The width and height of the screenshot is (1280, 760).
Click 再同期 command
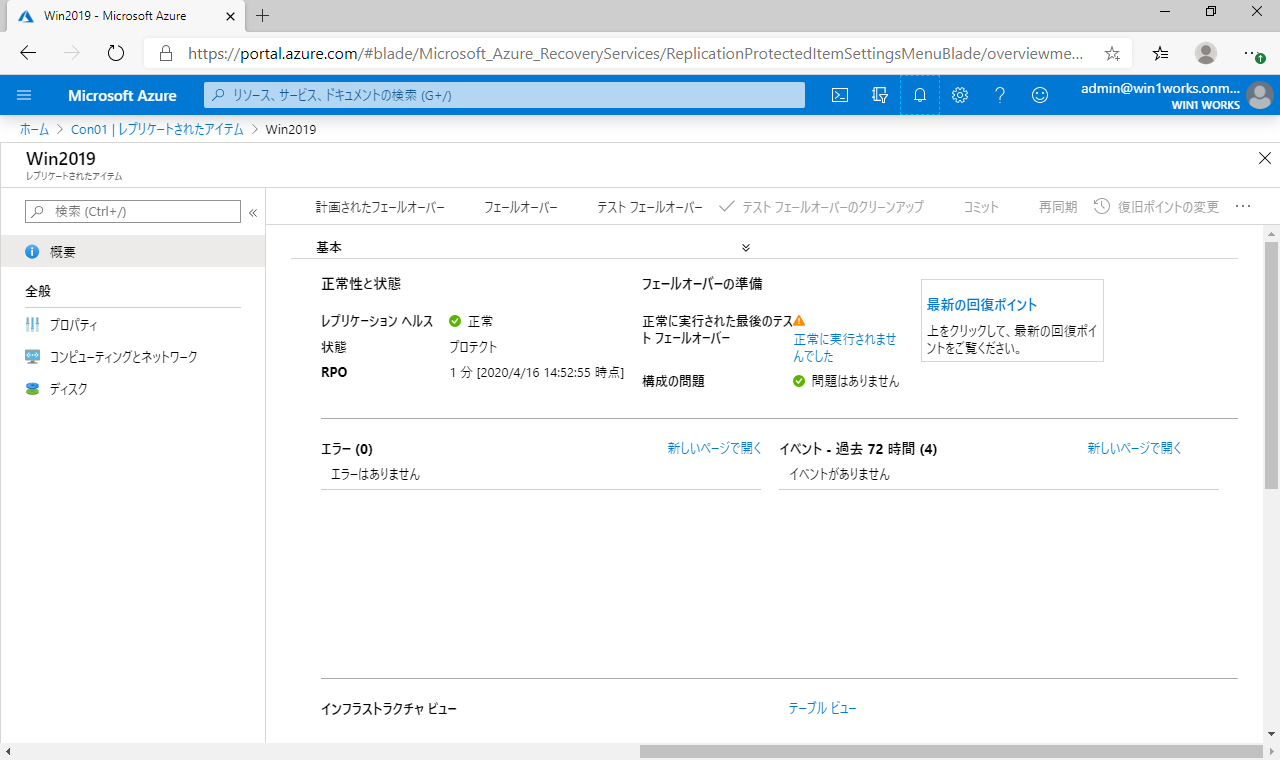coord(1058,207)
